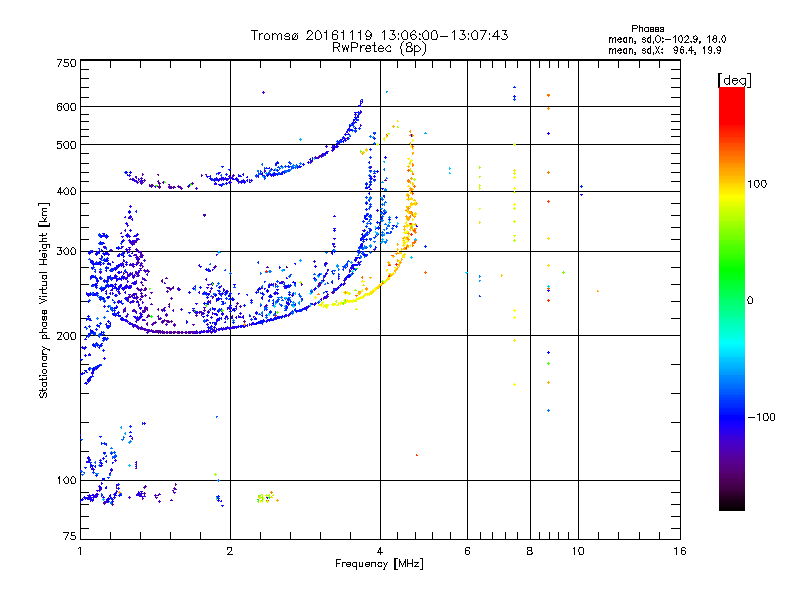Screen dimensions: 800x600
Task: Click the y-axis tick label '100'
Action: coord(66,481)
